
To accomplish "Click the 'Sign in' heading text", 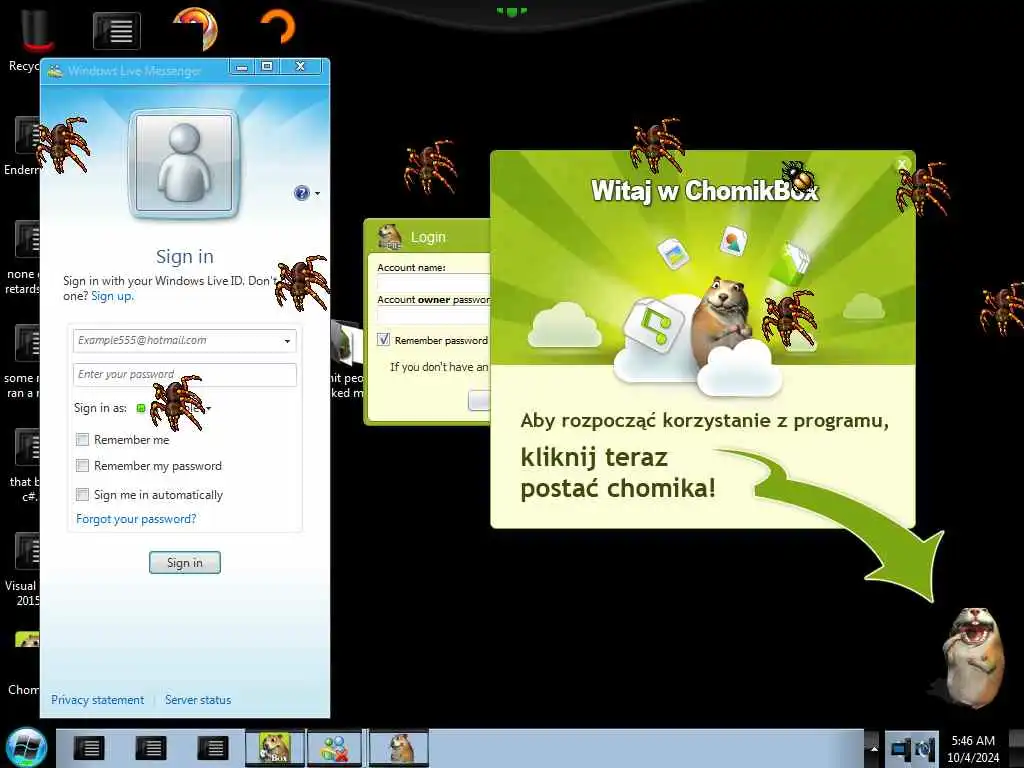I will [185, 256].
